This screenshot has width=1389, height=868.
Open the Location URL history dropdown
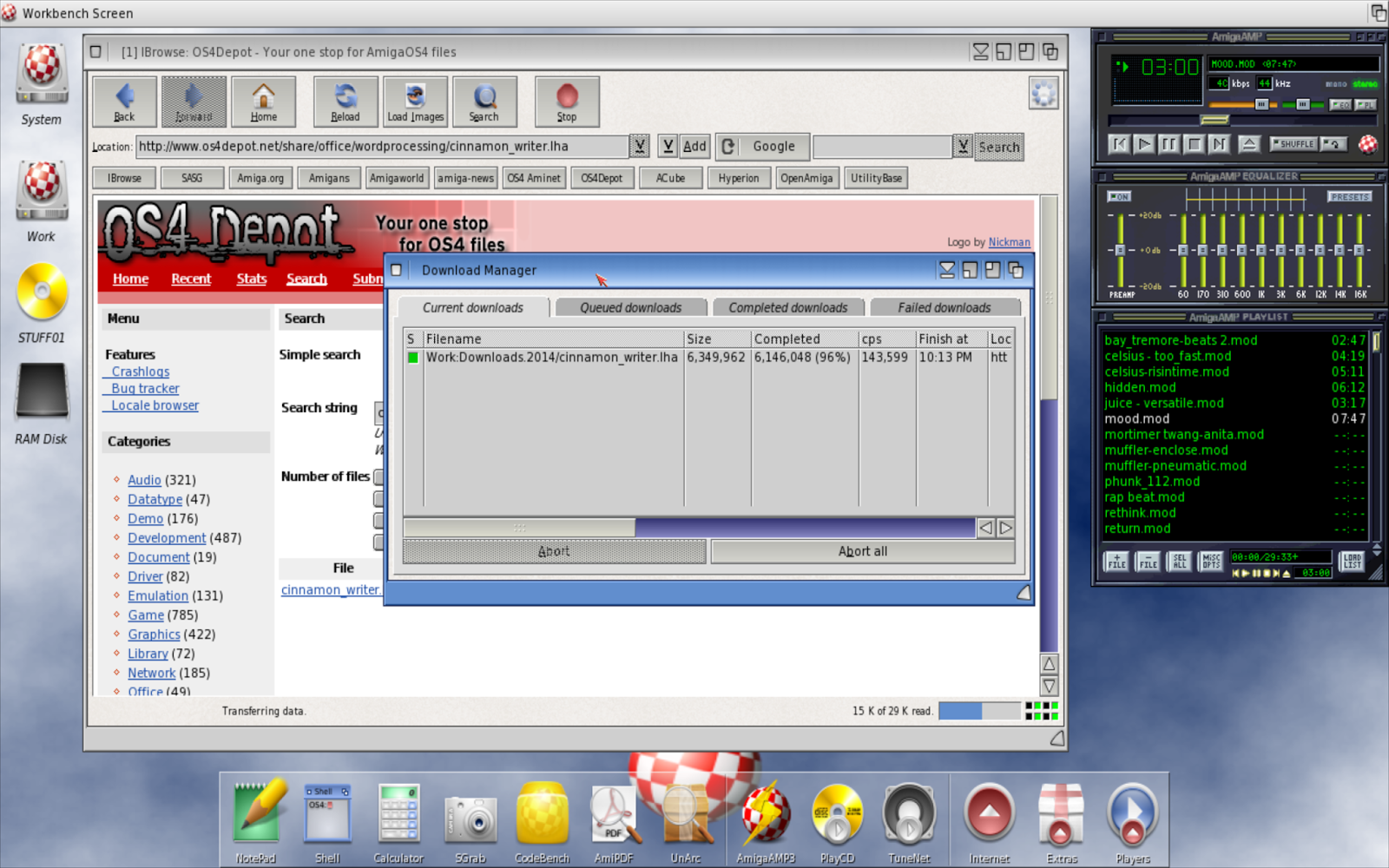click(640, 146)
